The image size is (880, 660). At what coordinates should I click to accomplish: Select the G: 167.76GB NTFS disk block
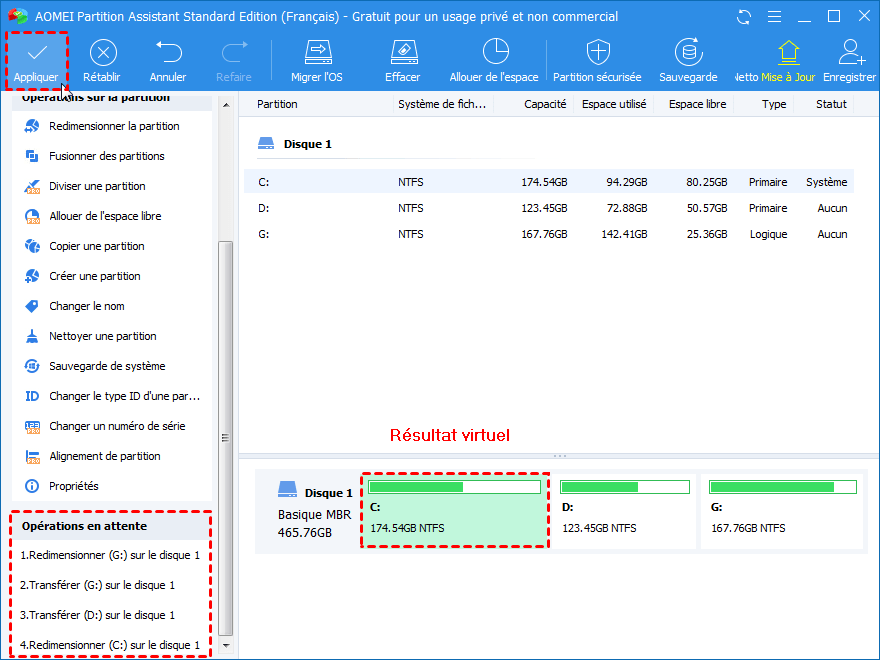pos(782,511)
